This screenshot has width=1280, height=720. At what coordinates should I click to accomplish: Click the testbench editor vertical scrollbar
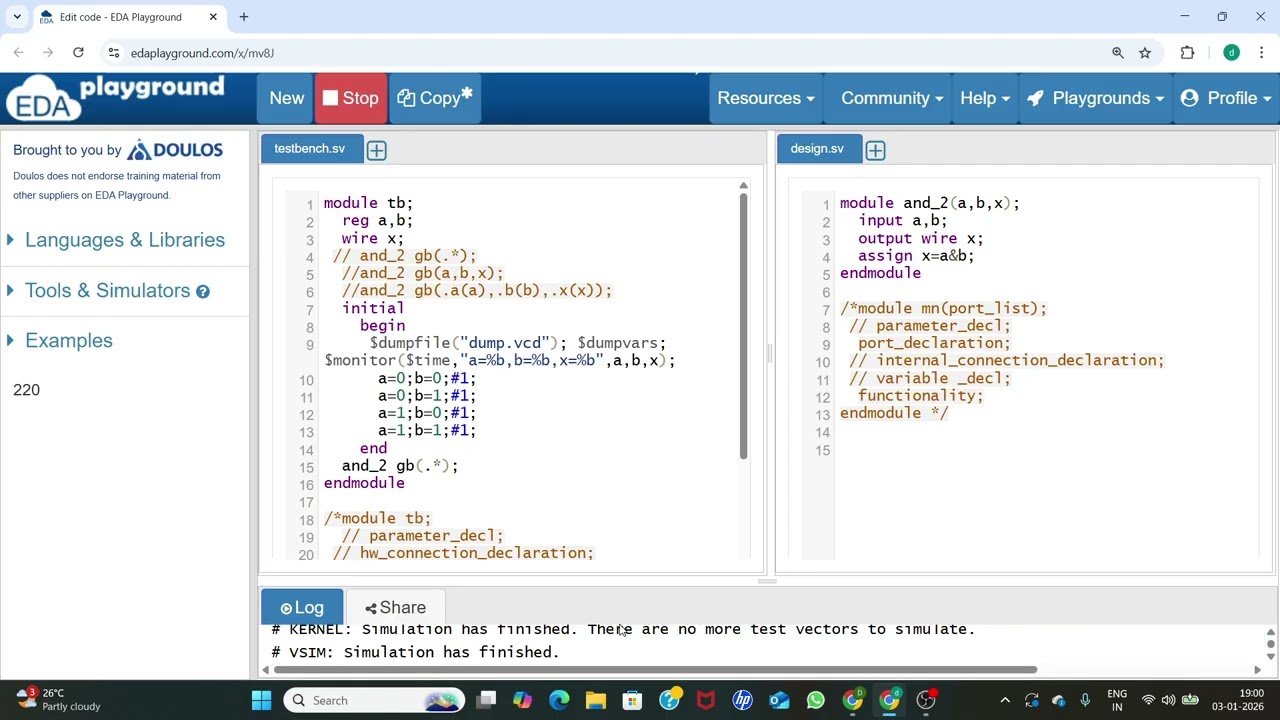743,325
